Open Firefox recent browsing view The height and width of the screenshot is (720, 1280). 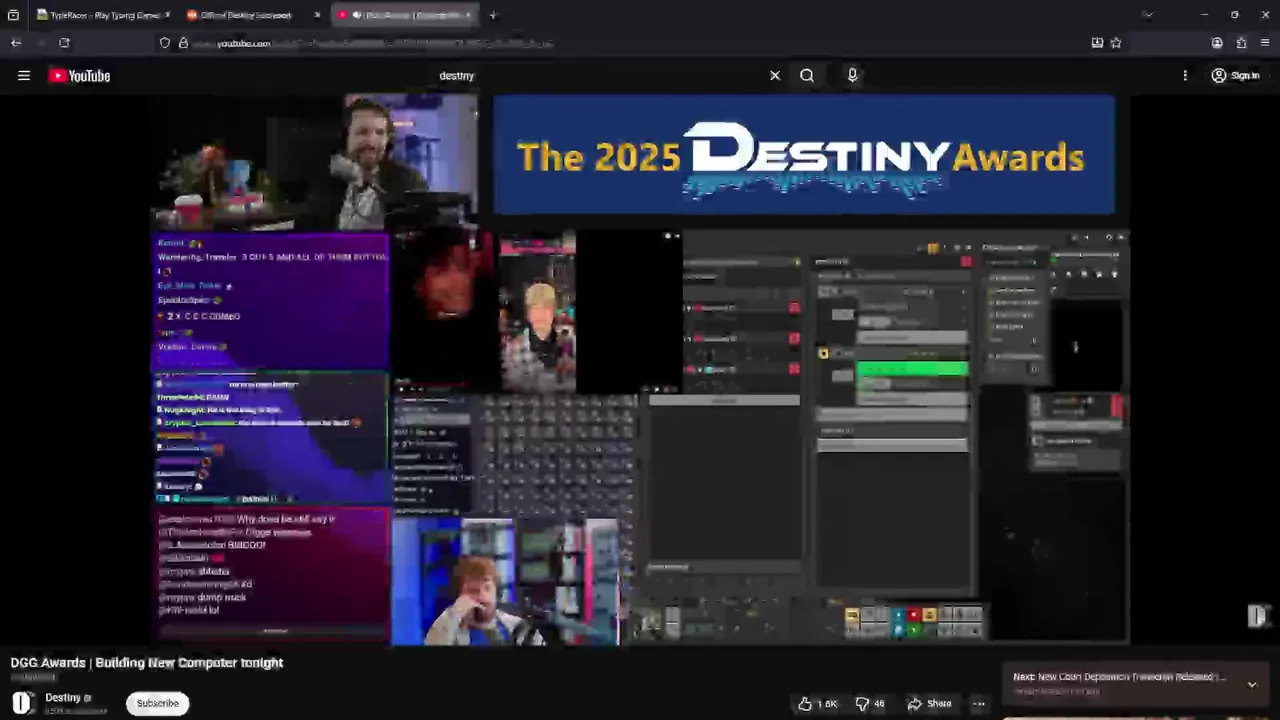coord(13,15)
